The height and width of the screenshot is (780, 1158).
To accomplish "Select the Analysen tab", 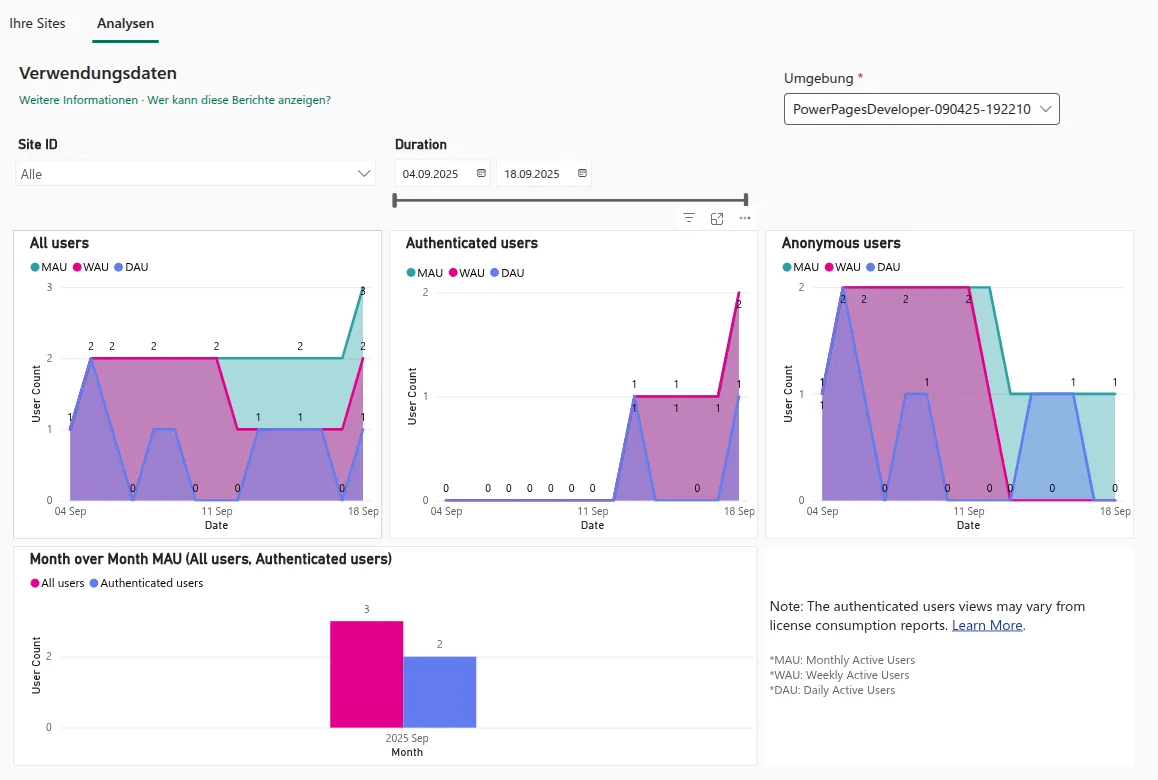I will tap(126, 23).
